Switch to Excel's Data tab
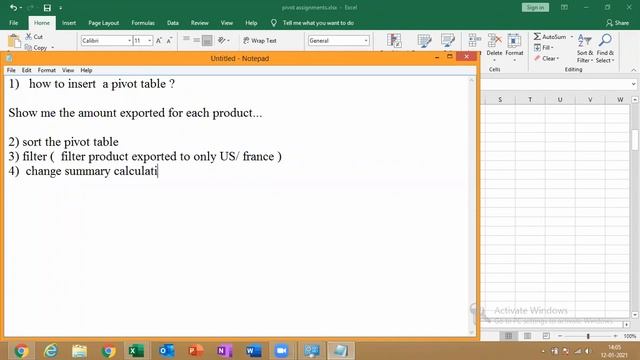 coord(173,23)
